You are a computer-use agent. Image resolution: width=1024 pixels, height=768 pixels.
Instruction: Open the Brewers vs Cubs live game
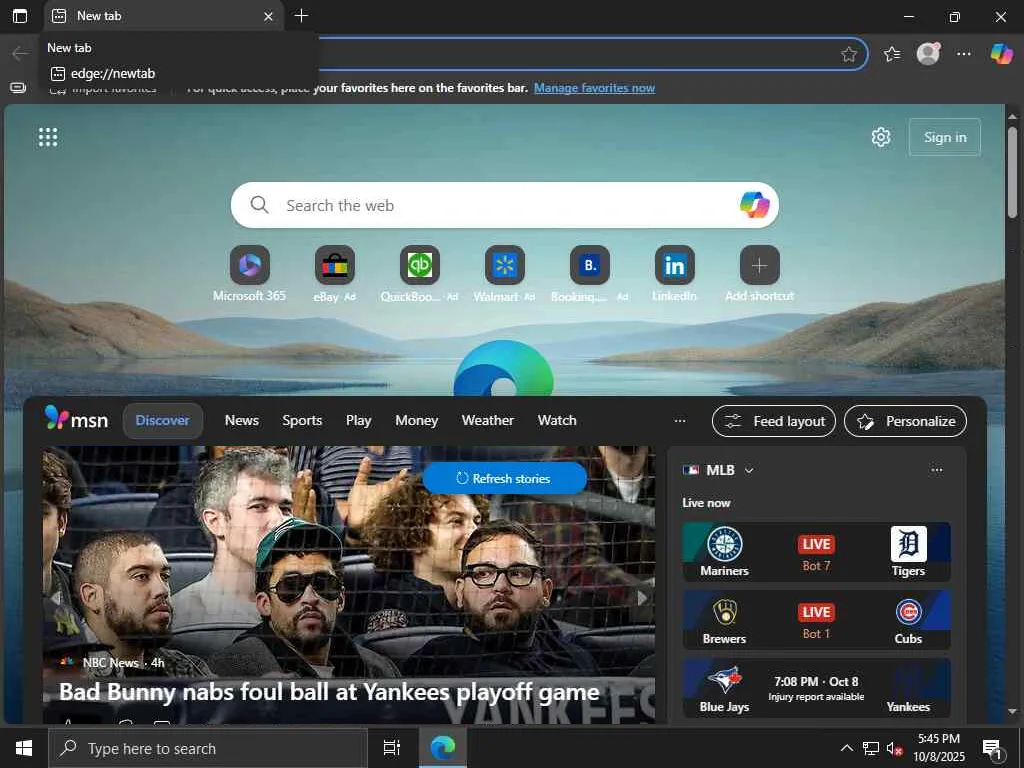(x=816, y=620)
